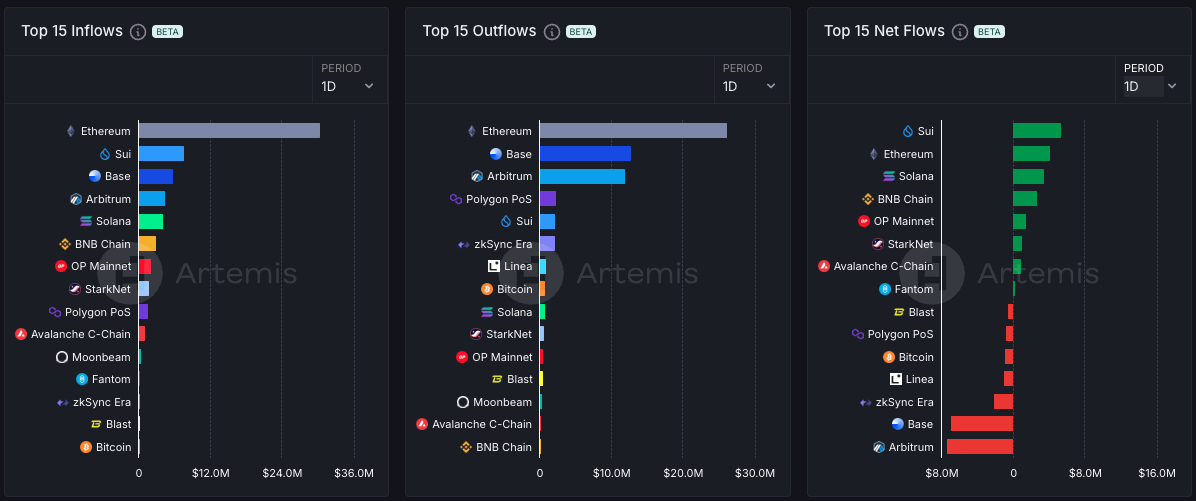
Task: Expand Period selector in Net Flows panel
Action: 1150,86
